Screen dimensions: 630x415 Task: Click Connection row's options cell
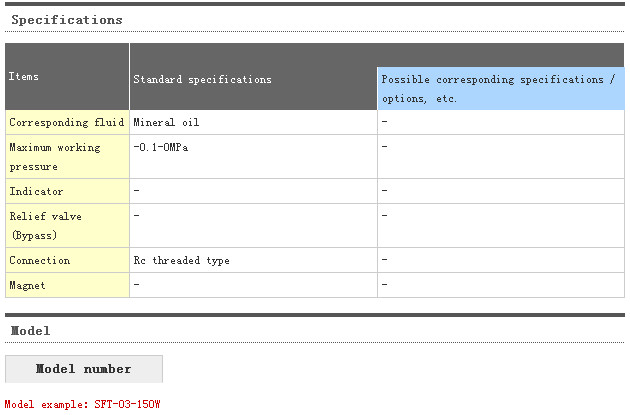(x=500, y=260)
